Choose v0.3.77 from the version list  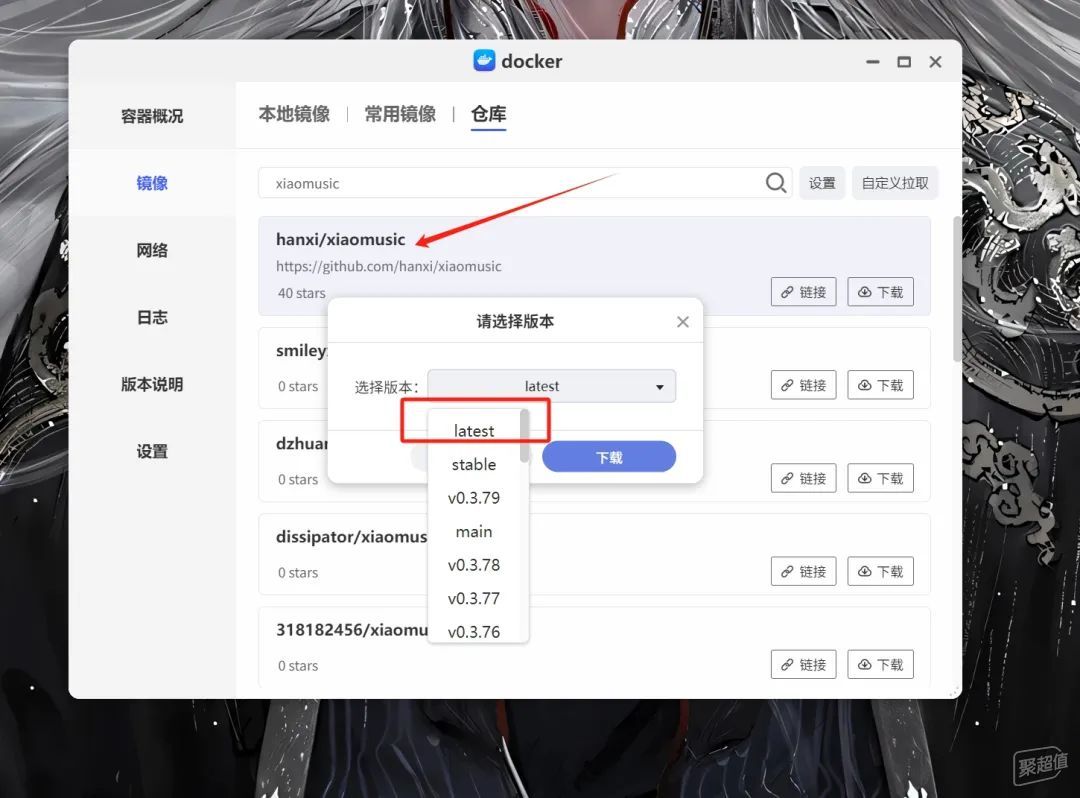(x=474, y=599)
